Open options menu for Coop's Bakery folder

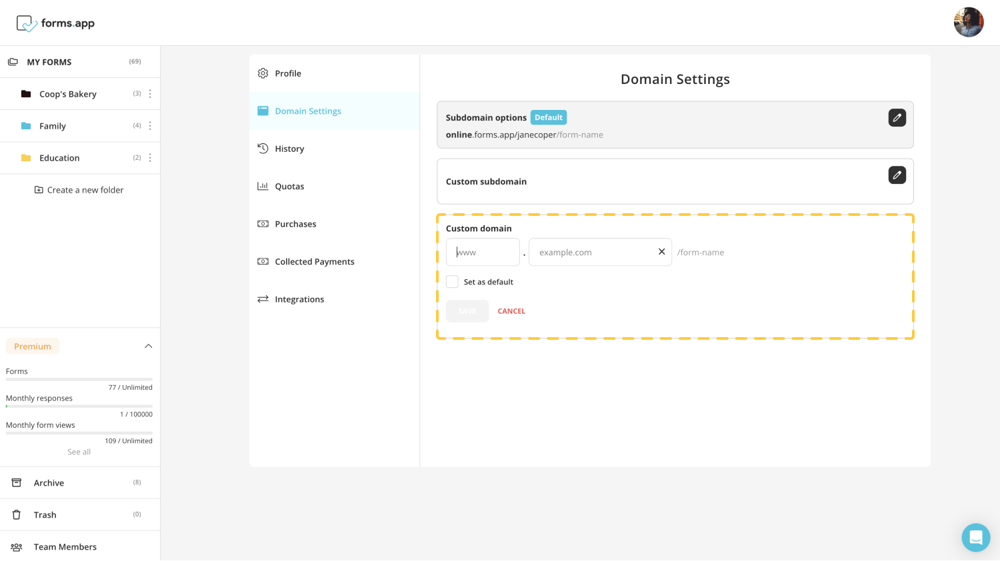[150, 94]
